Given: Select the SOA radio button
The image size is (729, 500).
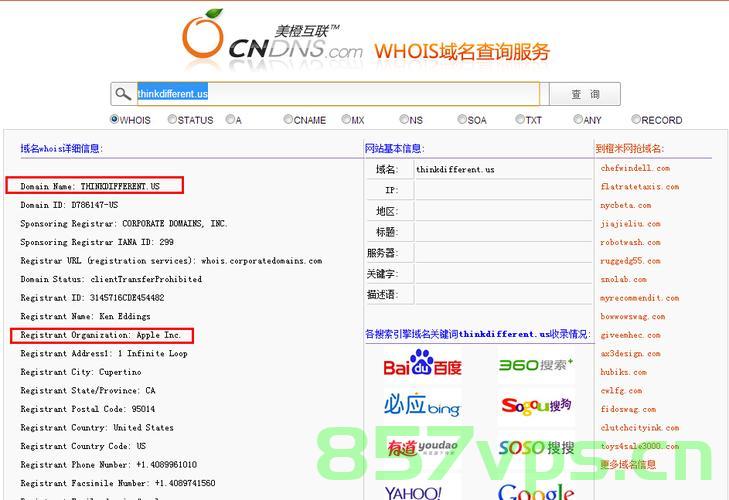Looking at the screenshot, I should pos(462,120).
